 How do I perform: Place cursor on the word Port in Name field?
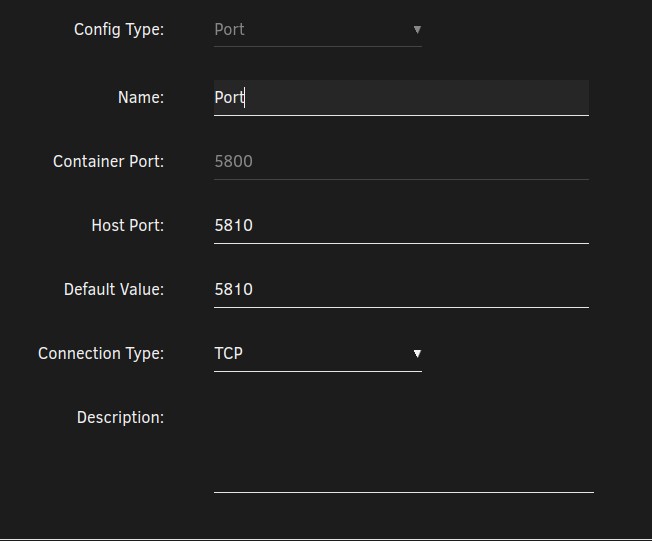pos(229,98)
